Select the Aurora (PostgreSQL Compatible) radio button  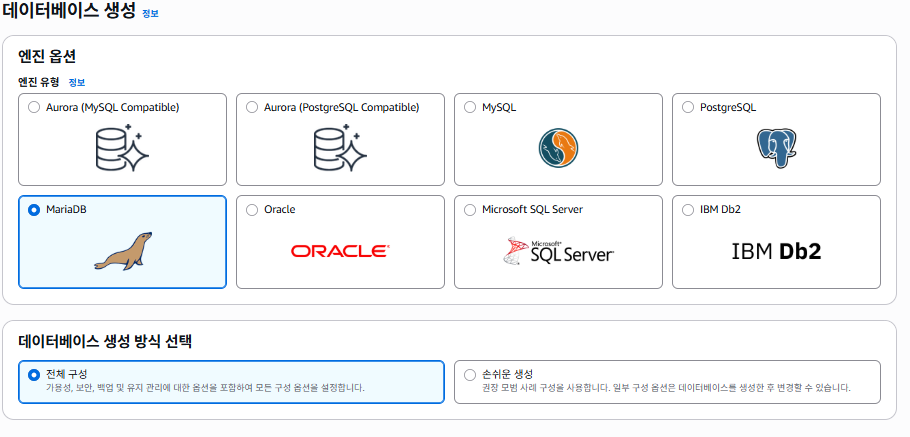point(252,107)
